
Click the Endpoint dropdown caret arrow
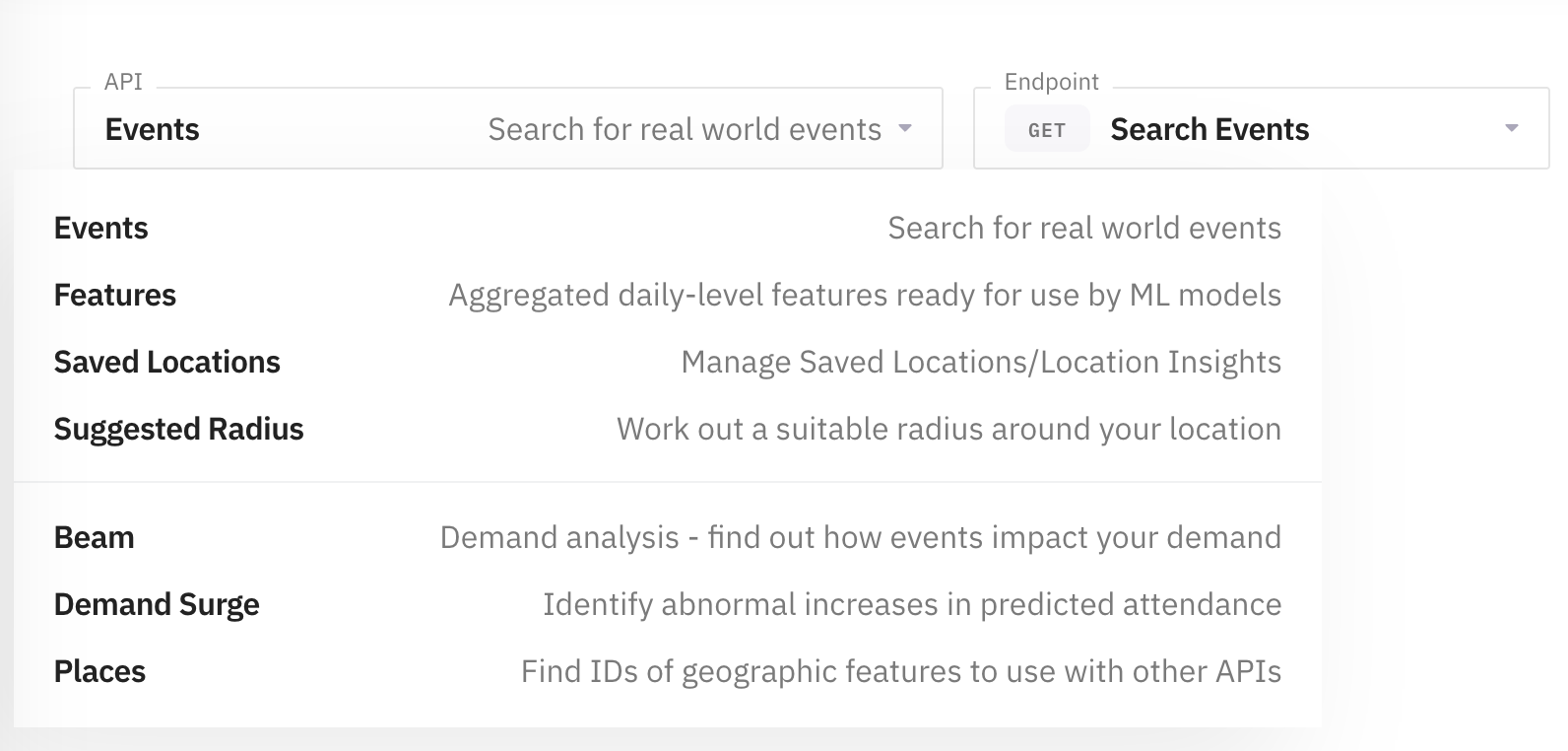[1512, 129]
